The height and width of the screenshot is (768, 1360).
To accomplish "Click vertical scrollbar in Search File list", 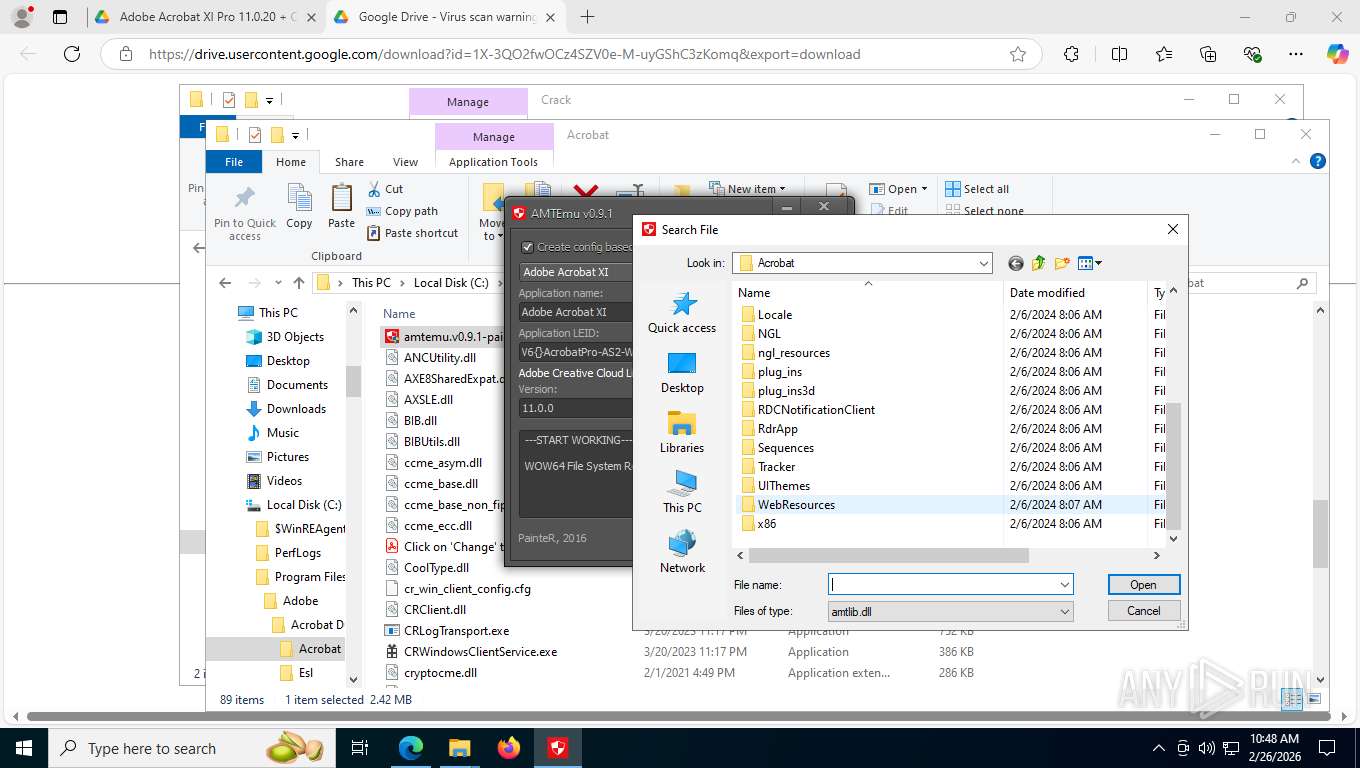I will click(x=1173, y=467).
